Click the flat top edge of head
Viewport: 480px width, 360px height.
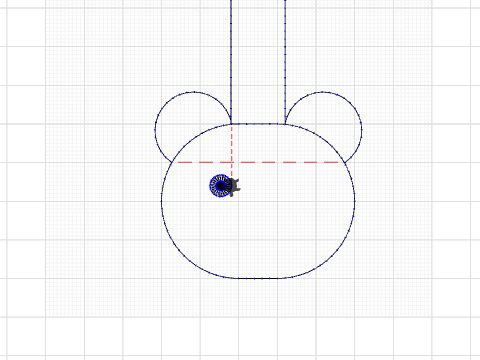[x=258, y=124]
